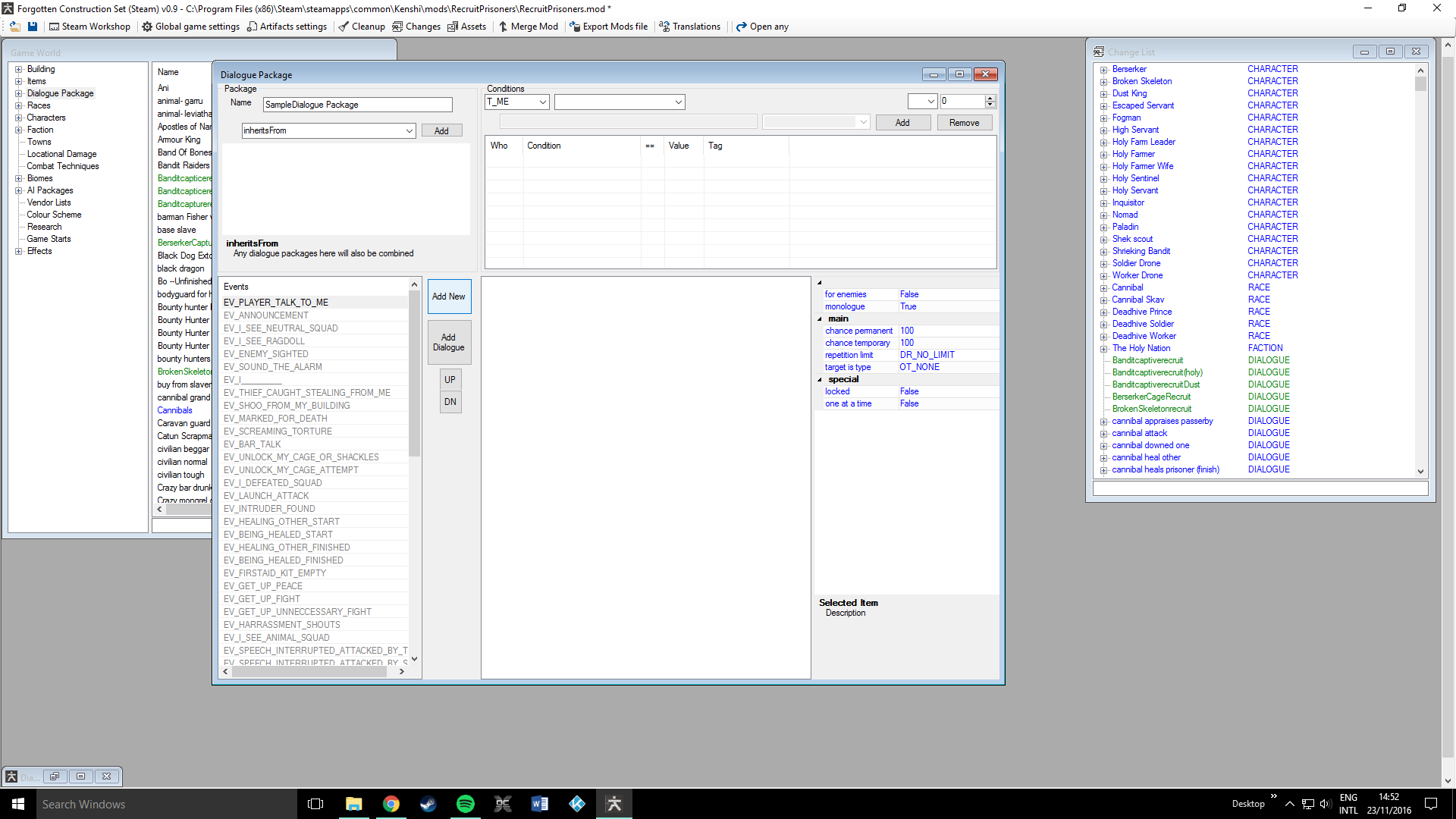1456x819 pixels.
Task: Increment the condition value stepper
Action: coord(990,98)
